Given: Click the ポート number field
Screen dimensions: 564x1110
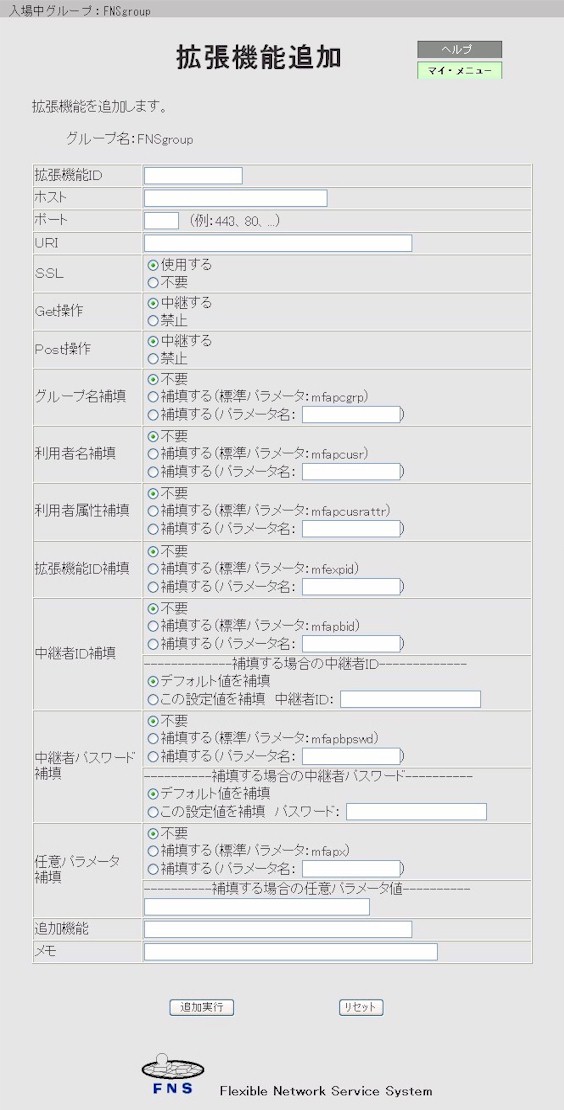Looking at the screenshot, I should click(161, 221).
